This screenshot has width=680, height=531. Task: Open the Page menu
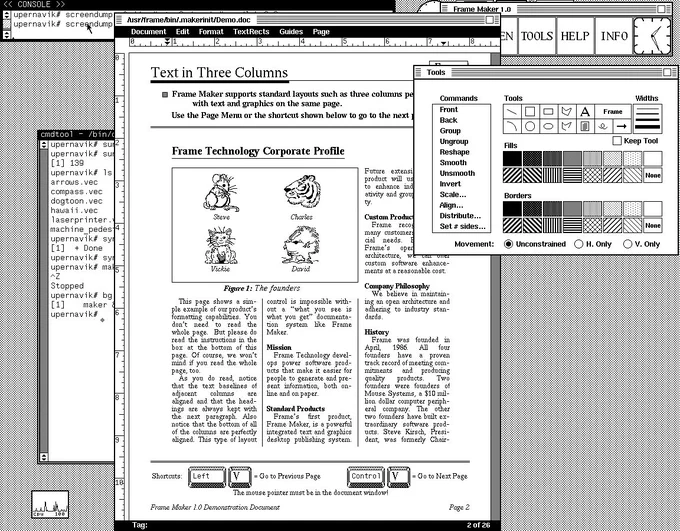321,32
